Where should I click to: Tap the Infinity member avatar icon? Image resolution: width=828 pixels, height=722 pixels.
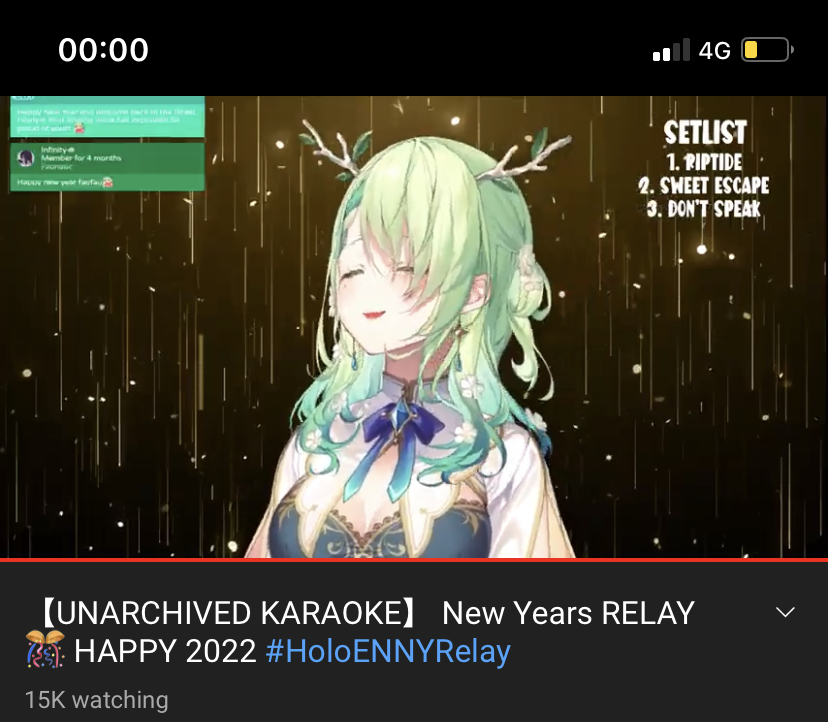(25, 158)
